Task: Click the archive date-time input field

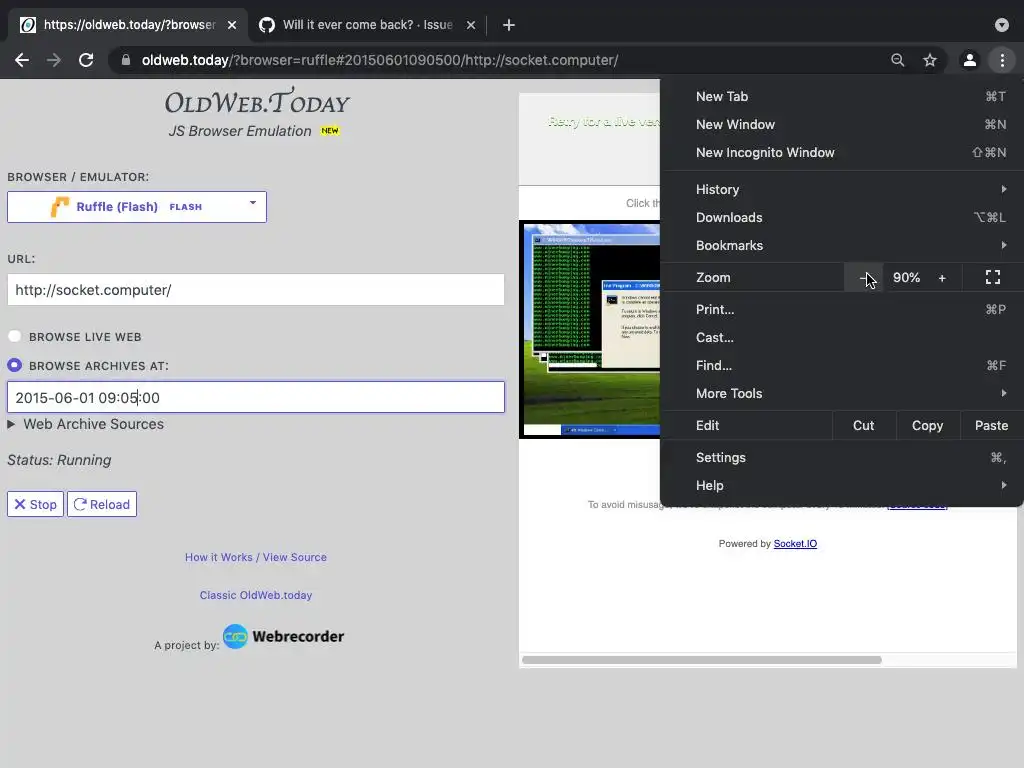Action: 255,397
